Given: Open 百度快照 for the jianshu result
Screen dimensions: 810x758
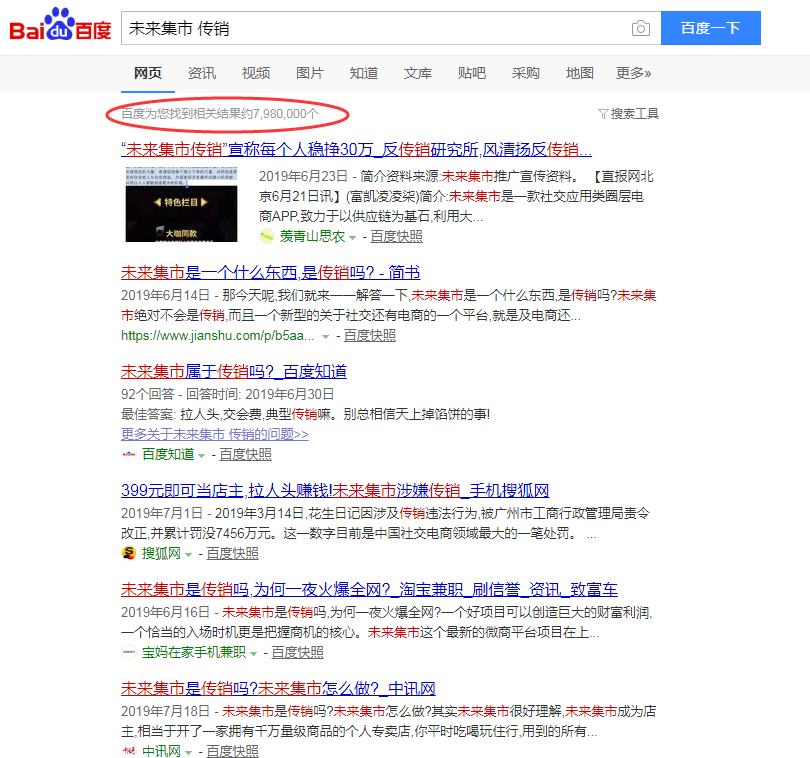Looking at the screenshot, I should 370,336.
